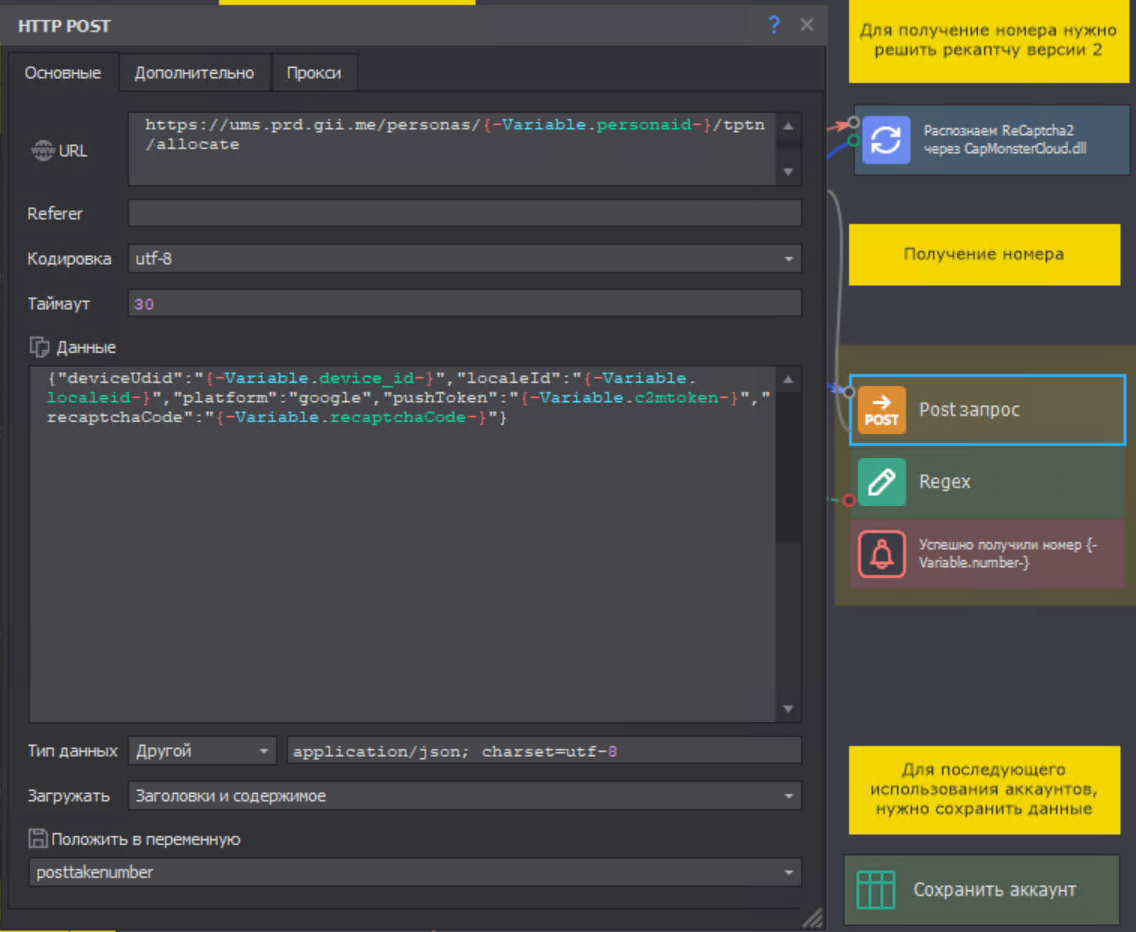Switch to the Дополнительно tab

pos(194,73)
